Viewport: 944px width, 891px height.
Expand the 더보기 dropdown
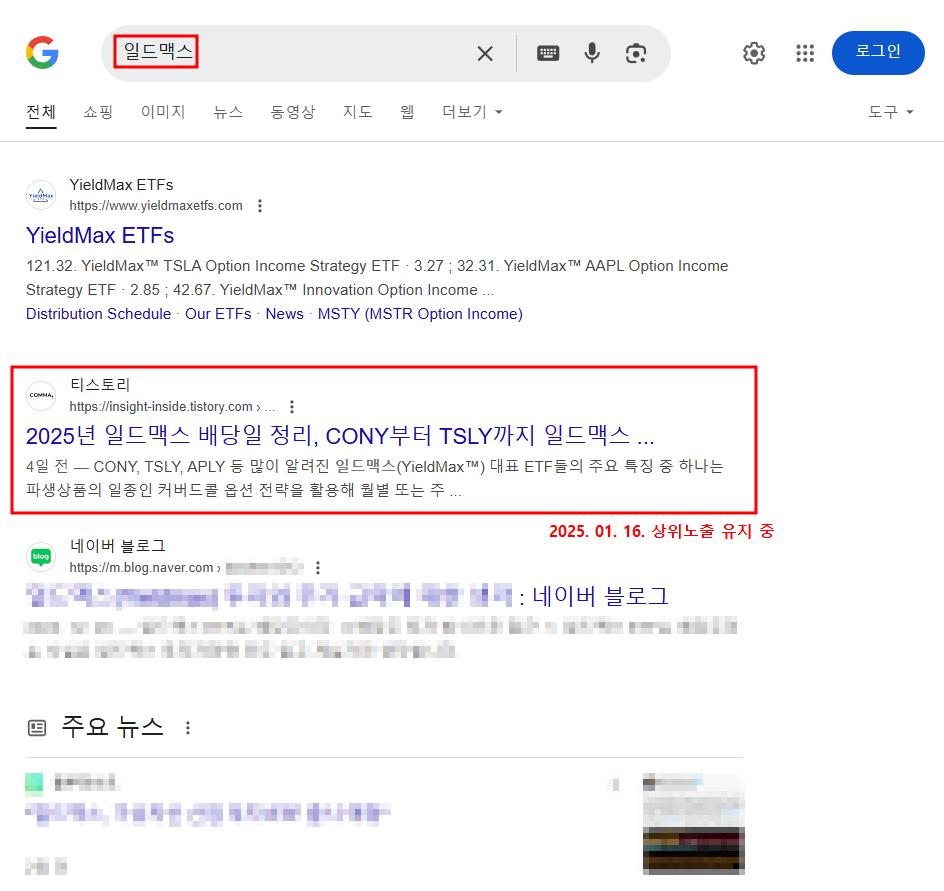[x=472, y=112]
